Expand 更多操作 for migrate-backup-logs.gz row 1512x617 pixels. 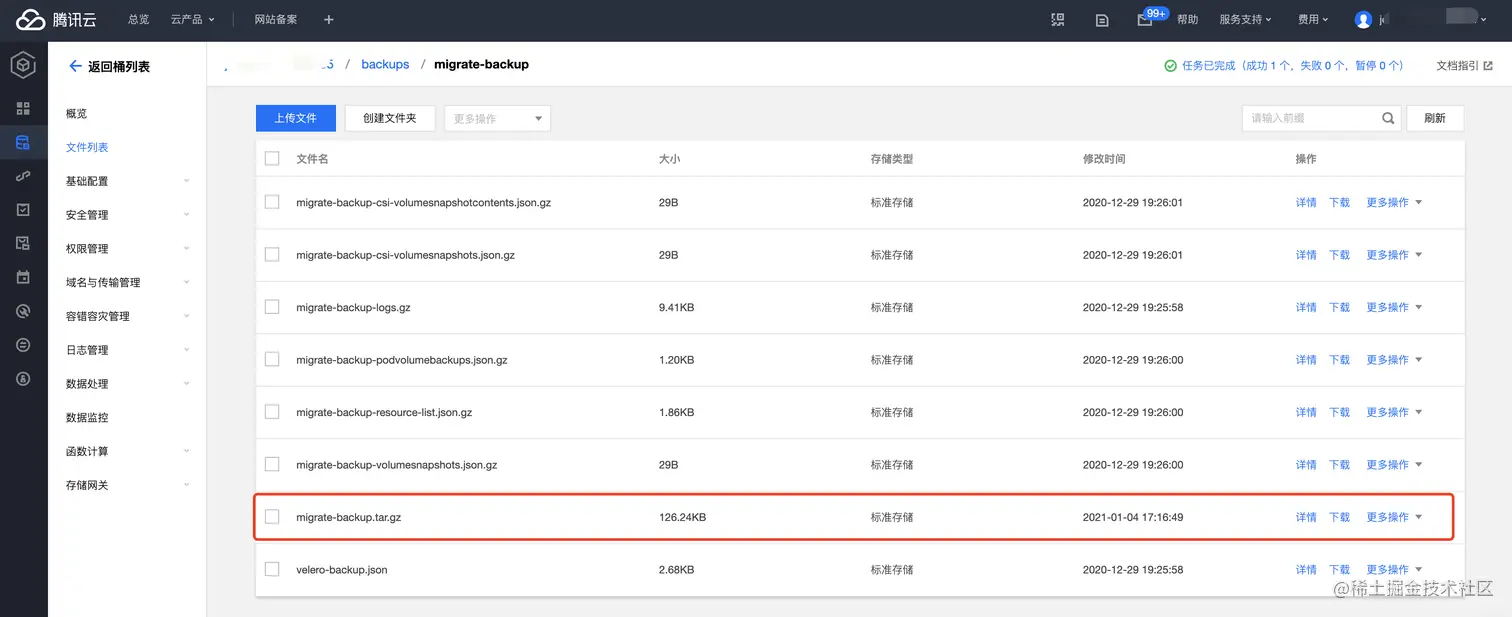[x=1394, y=307]
